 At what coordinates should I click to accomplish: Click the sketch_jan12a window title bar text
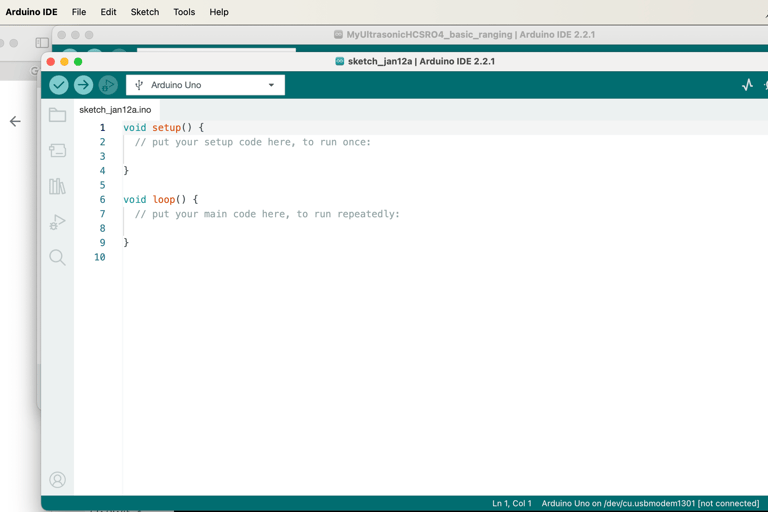tap(421, 61)
